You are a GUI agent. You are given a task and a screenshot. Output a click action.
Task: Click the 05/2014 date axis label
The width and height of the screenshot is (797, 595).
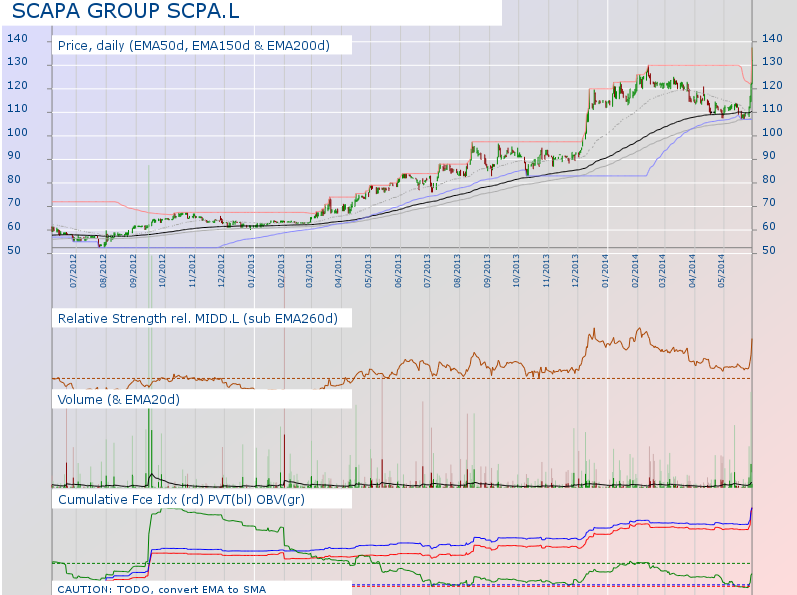[x=721, y=271]
